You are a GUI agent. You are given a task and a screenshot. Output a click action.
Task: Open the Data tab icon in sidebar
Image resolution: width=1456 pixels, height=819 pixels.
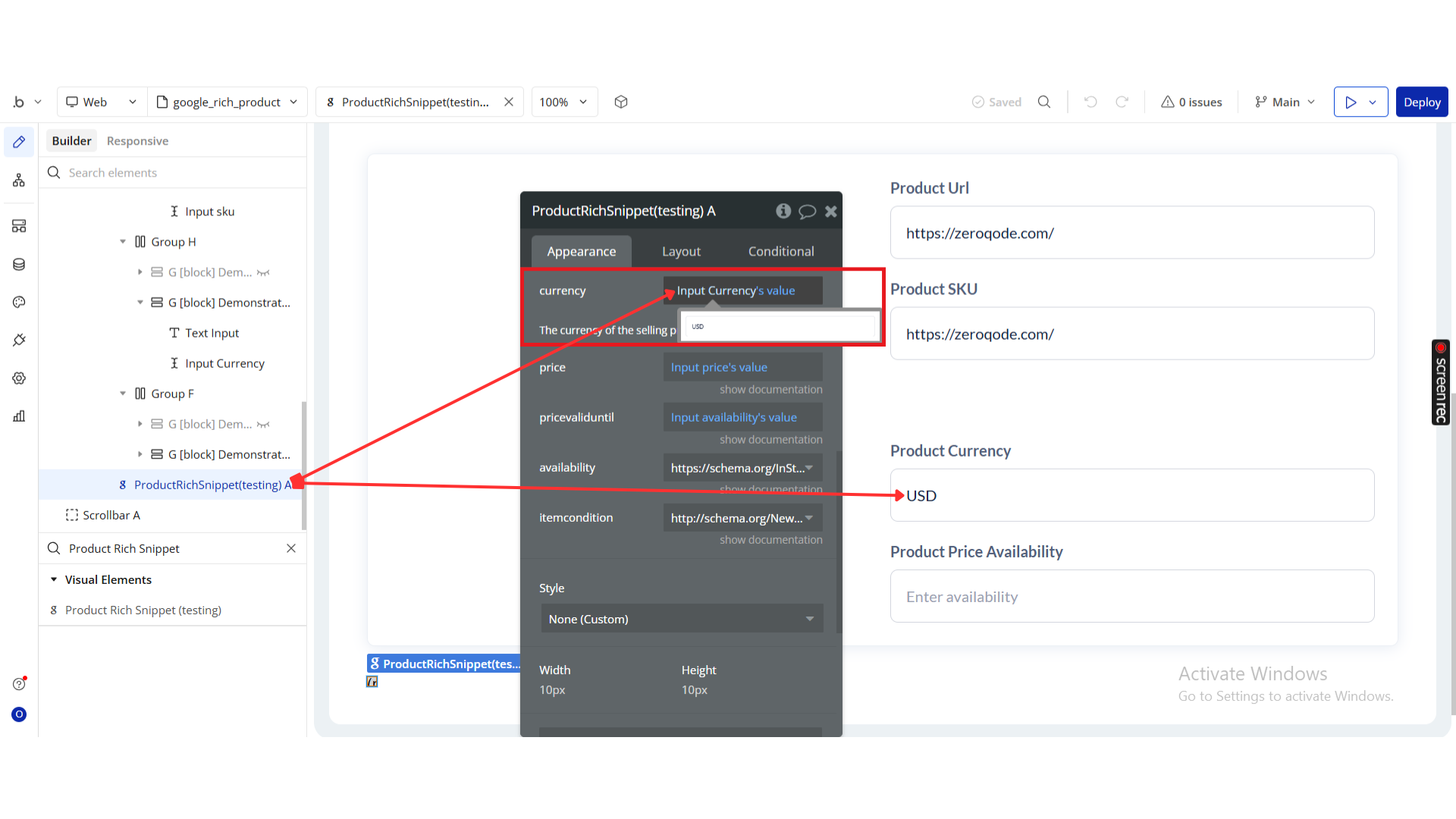19,264
